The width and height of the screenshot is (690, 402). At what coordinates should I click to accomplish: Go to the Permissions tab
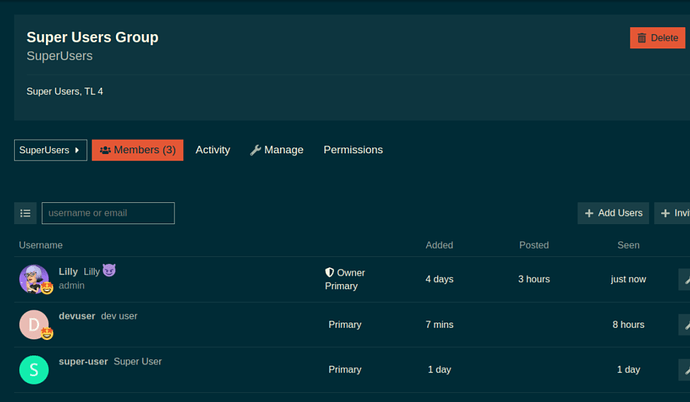353,150
